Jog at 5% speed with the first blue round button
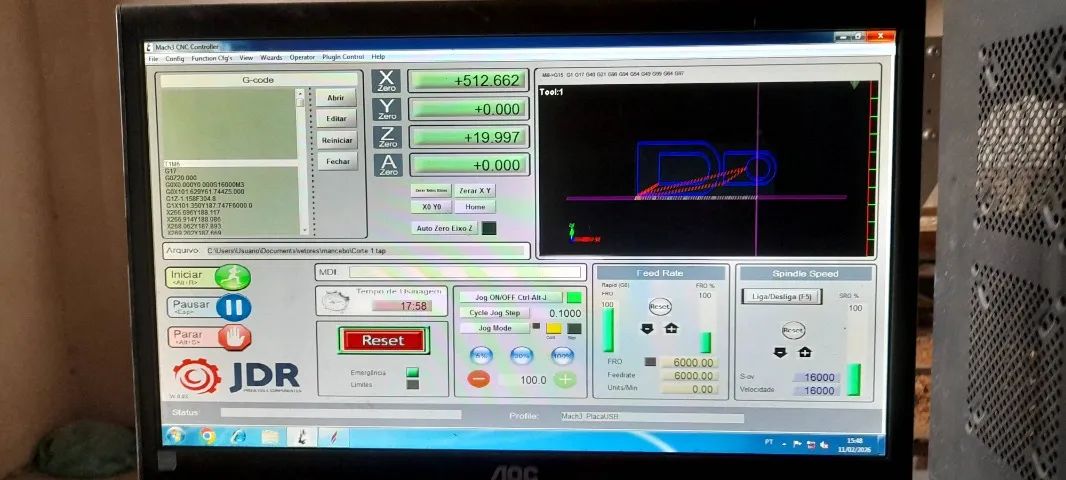 pyautogui.click(x=481, y=355)
